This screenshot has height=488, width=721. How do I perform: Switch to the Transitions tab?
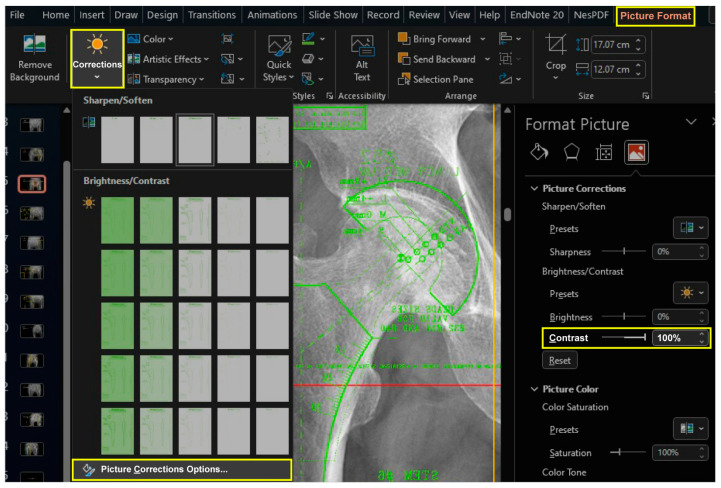[x=212, y=15]
